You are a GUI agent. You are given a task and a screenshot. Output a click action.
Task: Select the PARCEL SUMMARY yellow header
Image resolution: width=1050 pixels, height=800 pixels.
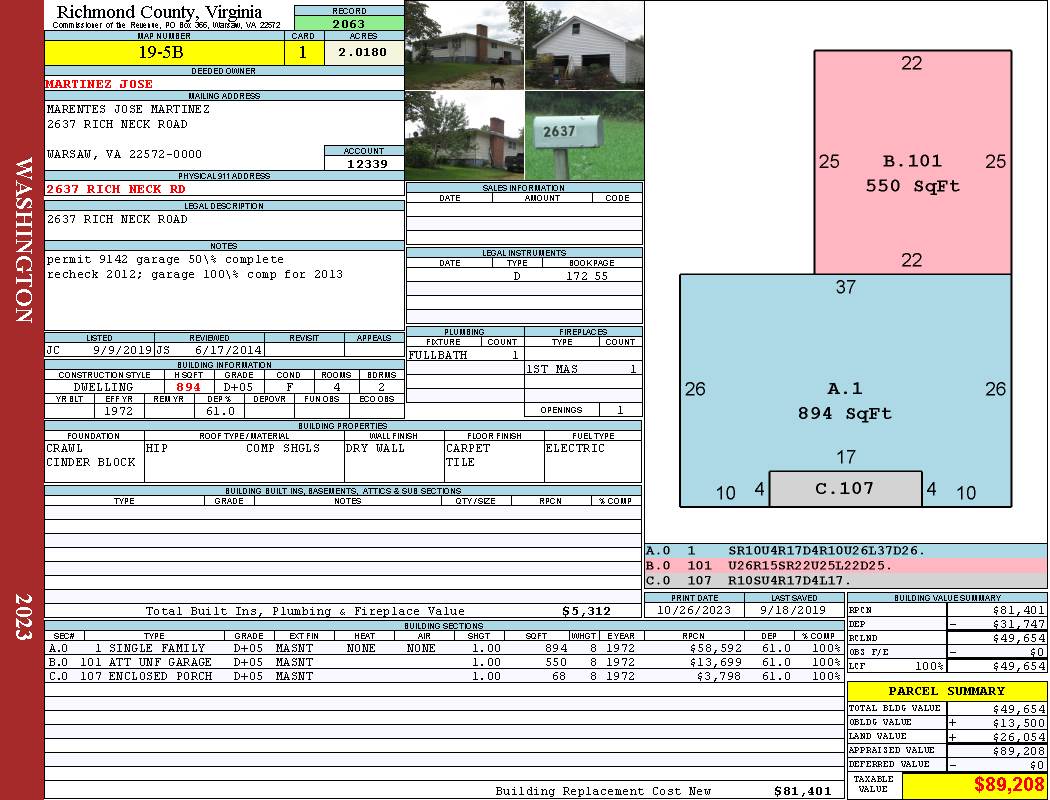click(946, 691)
